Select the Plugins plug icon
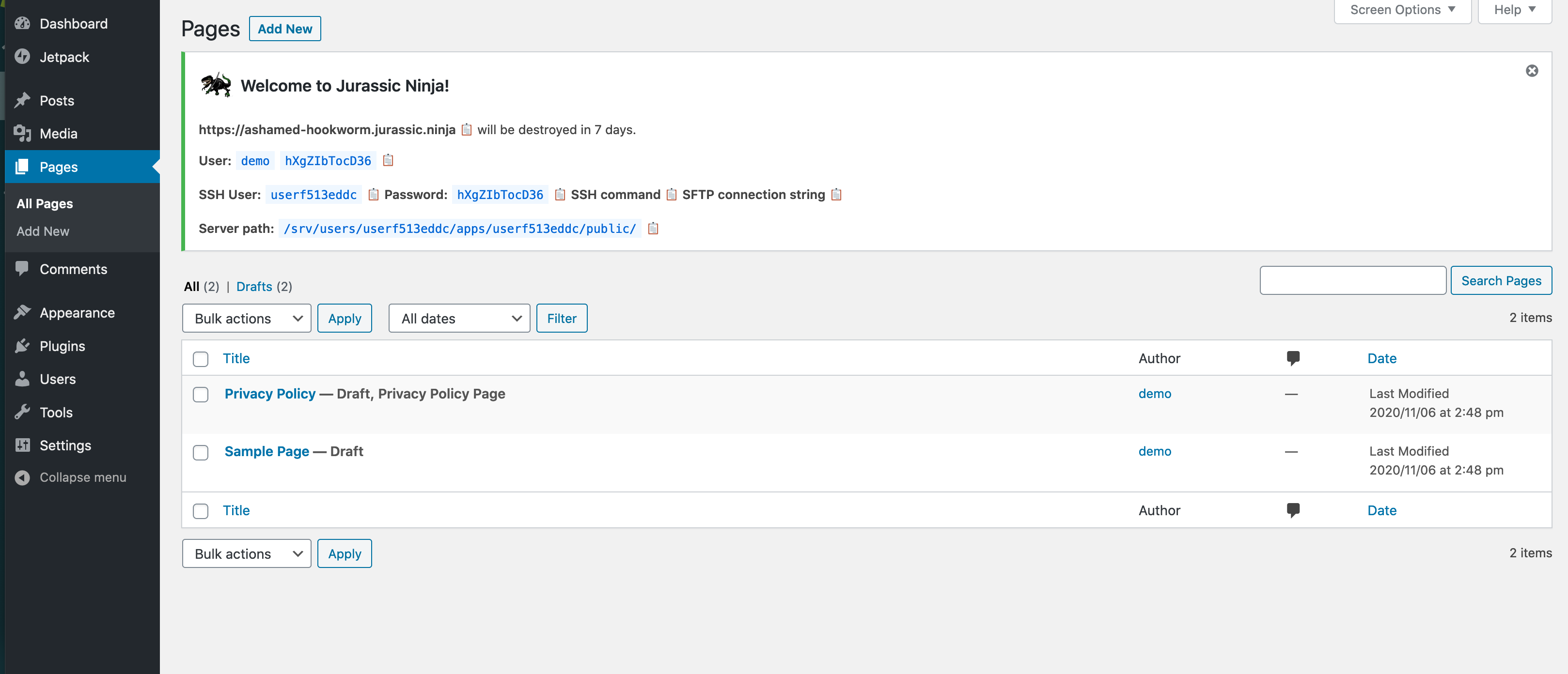1568x674 pixels. tap(22, 346)
